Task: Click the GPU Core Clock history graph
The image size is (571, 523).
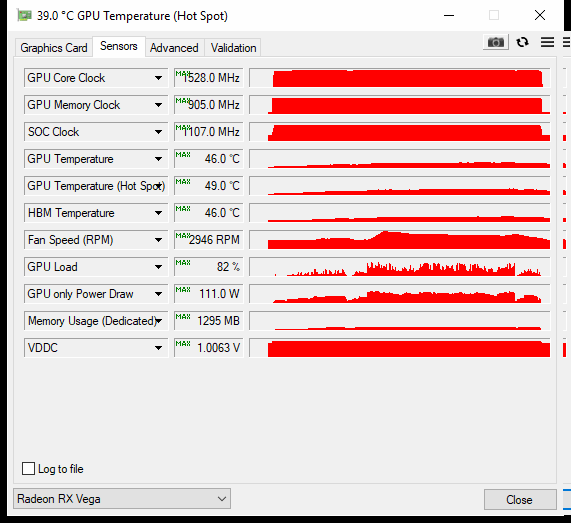Action: pyautogui.click(x=400, y=78)
